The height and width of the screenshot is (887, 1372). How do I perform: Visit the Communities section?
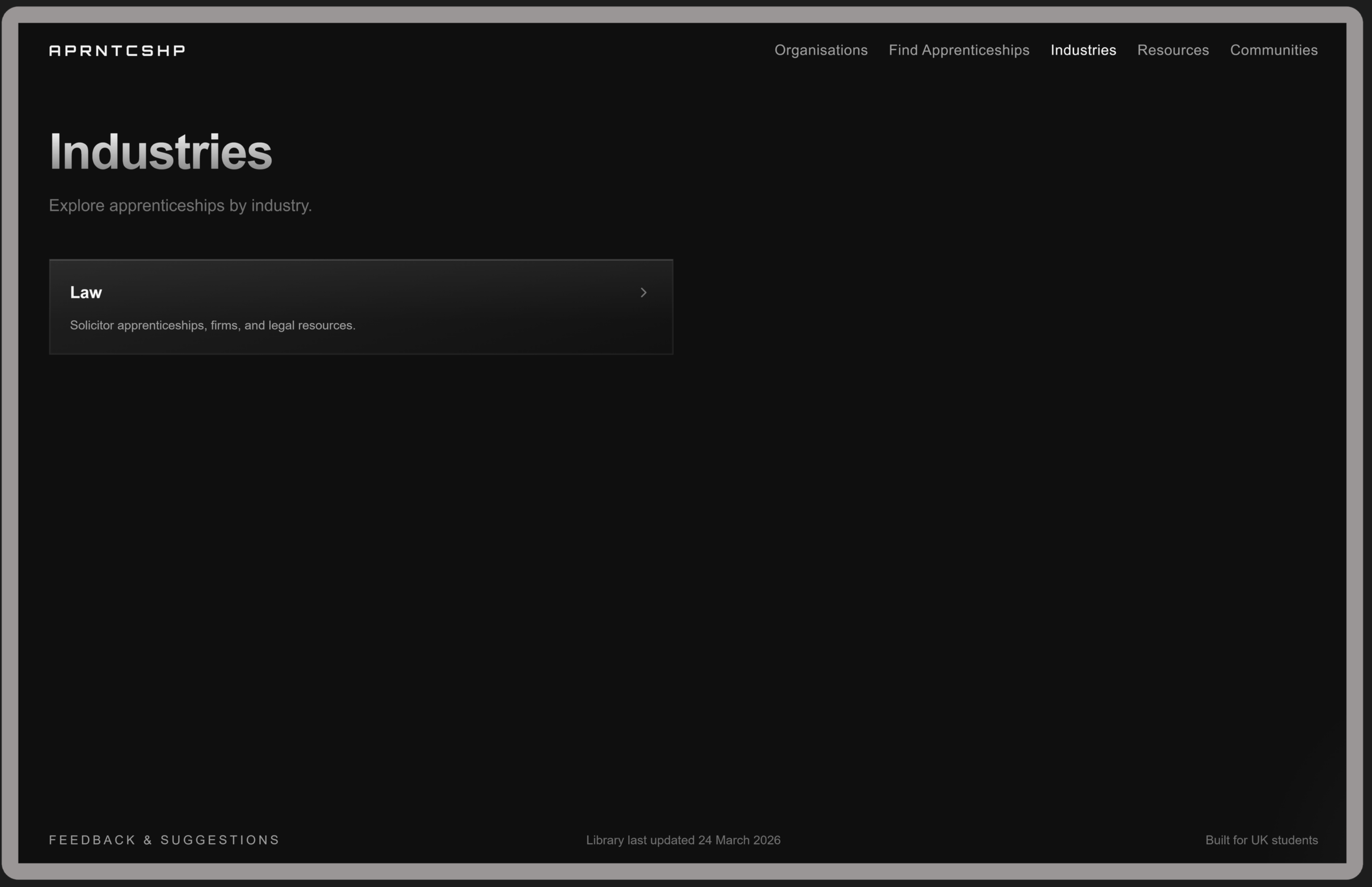[1273, 50]
